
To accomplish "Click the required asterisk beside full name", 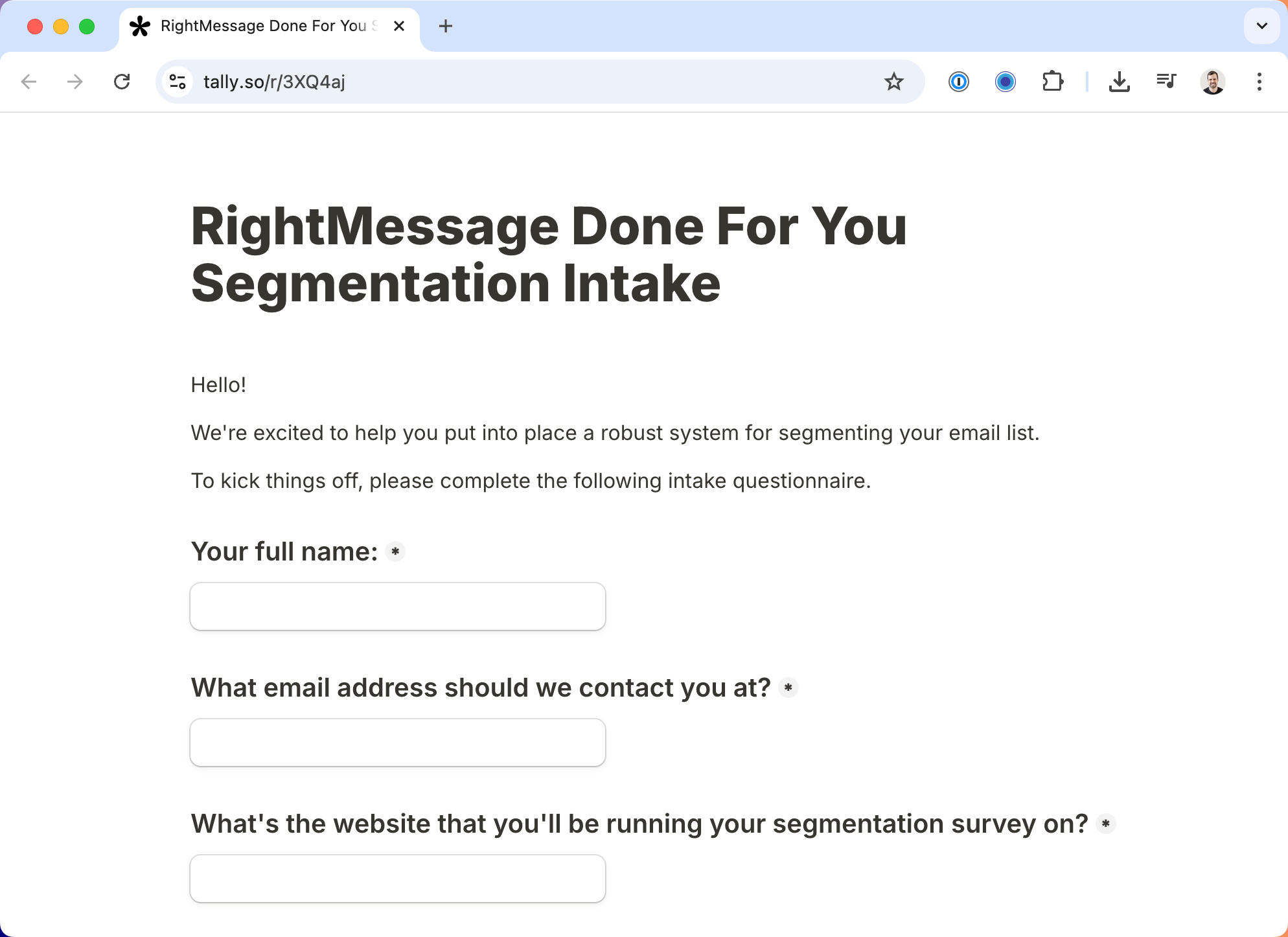I will tap(395, 552).
